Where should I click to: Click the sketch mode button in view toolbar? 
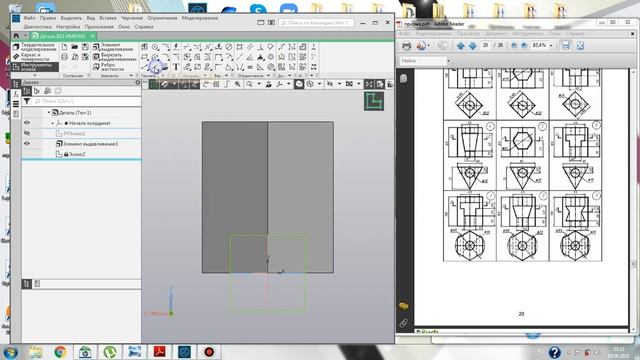(154, 84)
